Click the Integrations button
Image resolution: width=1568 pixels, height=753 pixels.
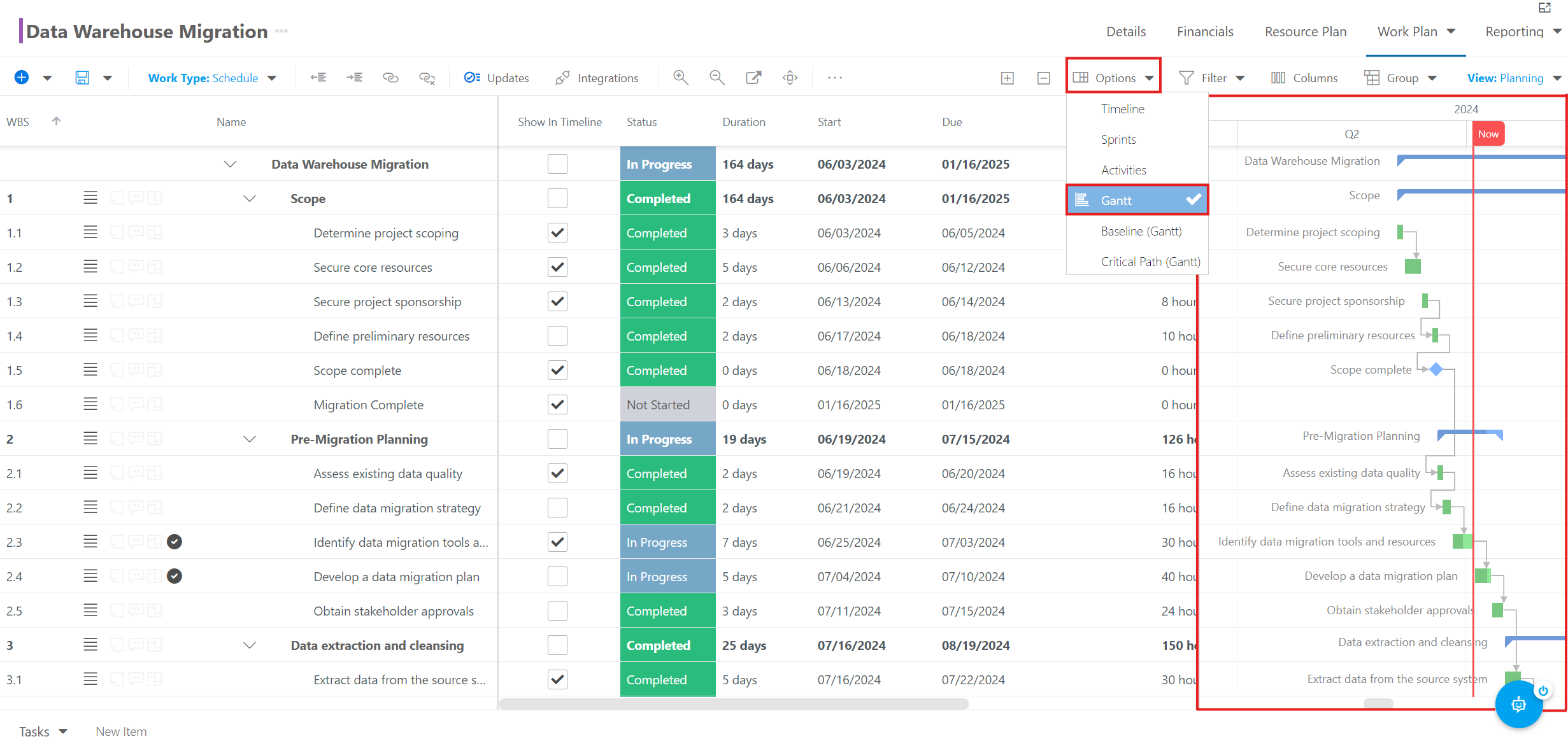(x=597, y=78)
